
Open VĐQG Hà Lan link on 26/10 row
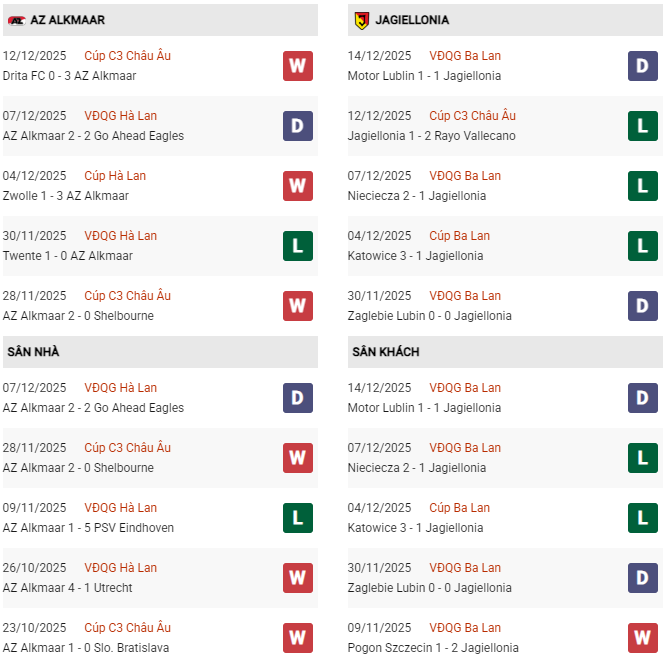point(120,568)
